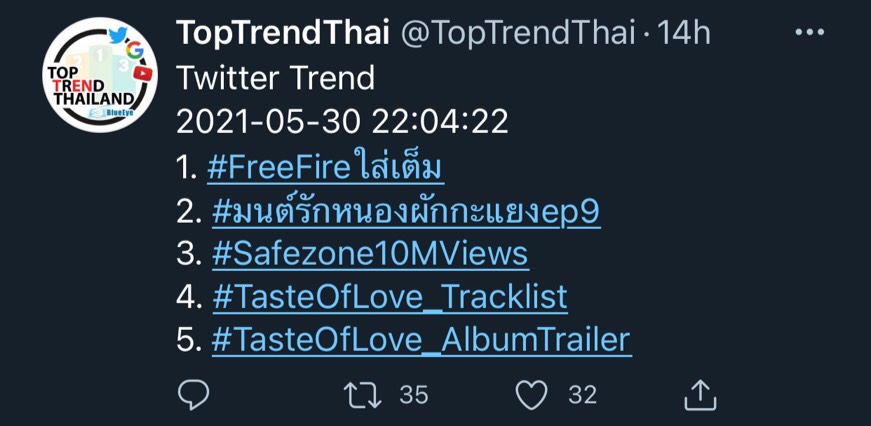Like the tweet with the heart icon
The image size is (871, 426).
tap(532, 395)
